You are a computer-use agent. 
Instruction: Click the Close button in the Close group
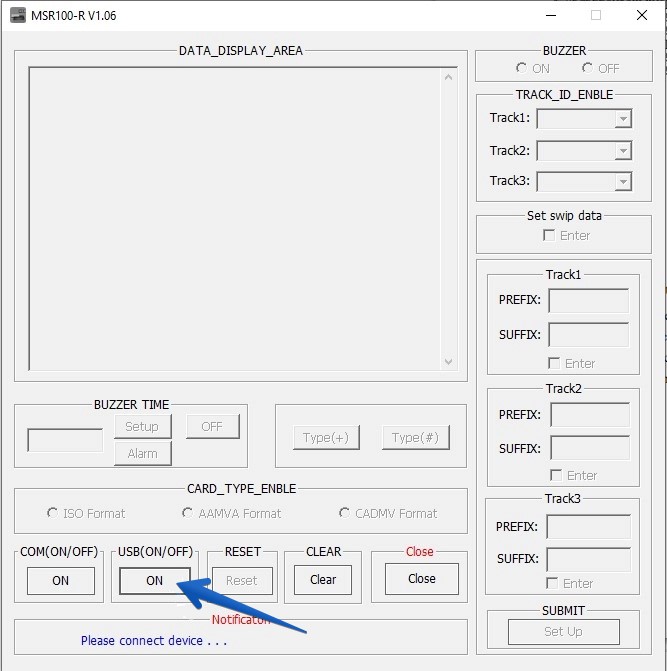click(x=421, y=579)
